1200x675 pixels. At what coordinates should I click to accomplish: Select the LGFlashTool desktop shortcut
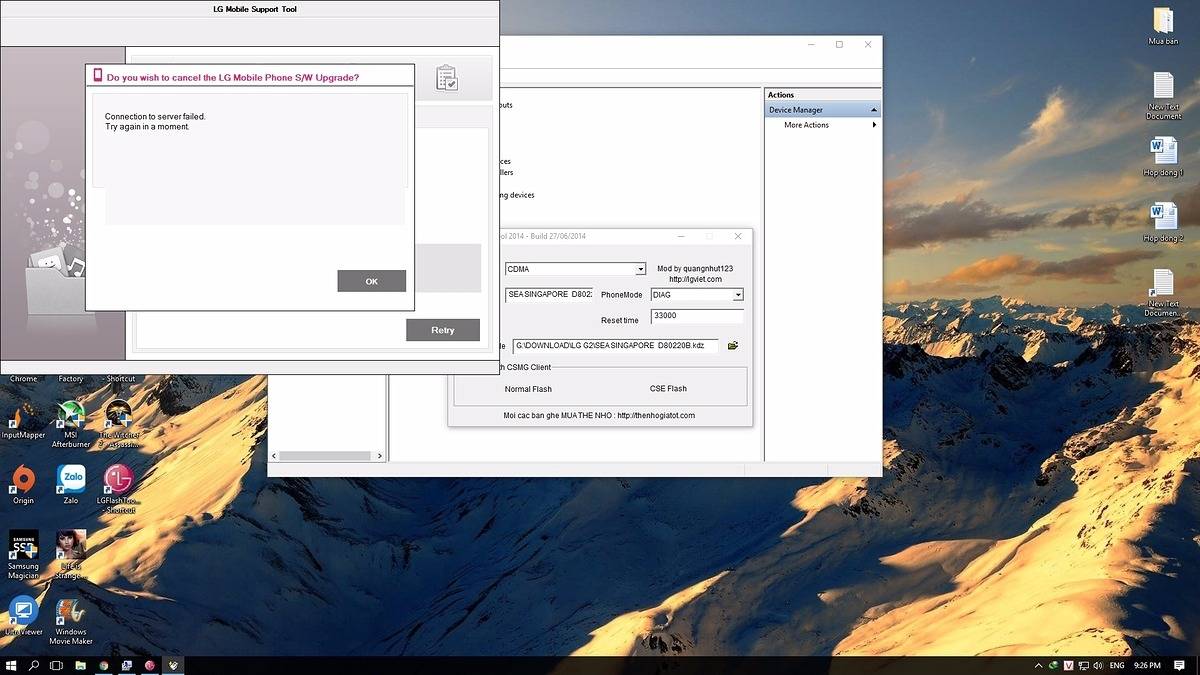coord(118,489)
